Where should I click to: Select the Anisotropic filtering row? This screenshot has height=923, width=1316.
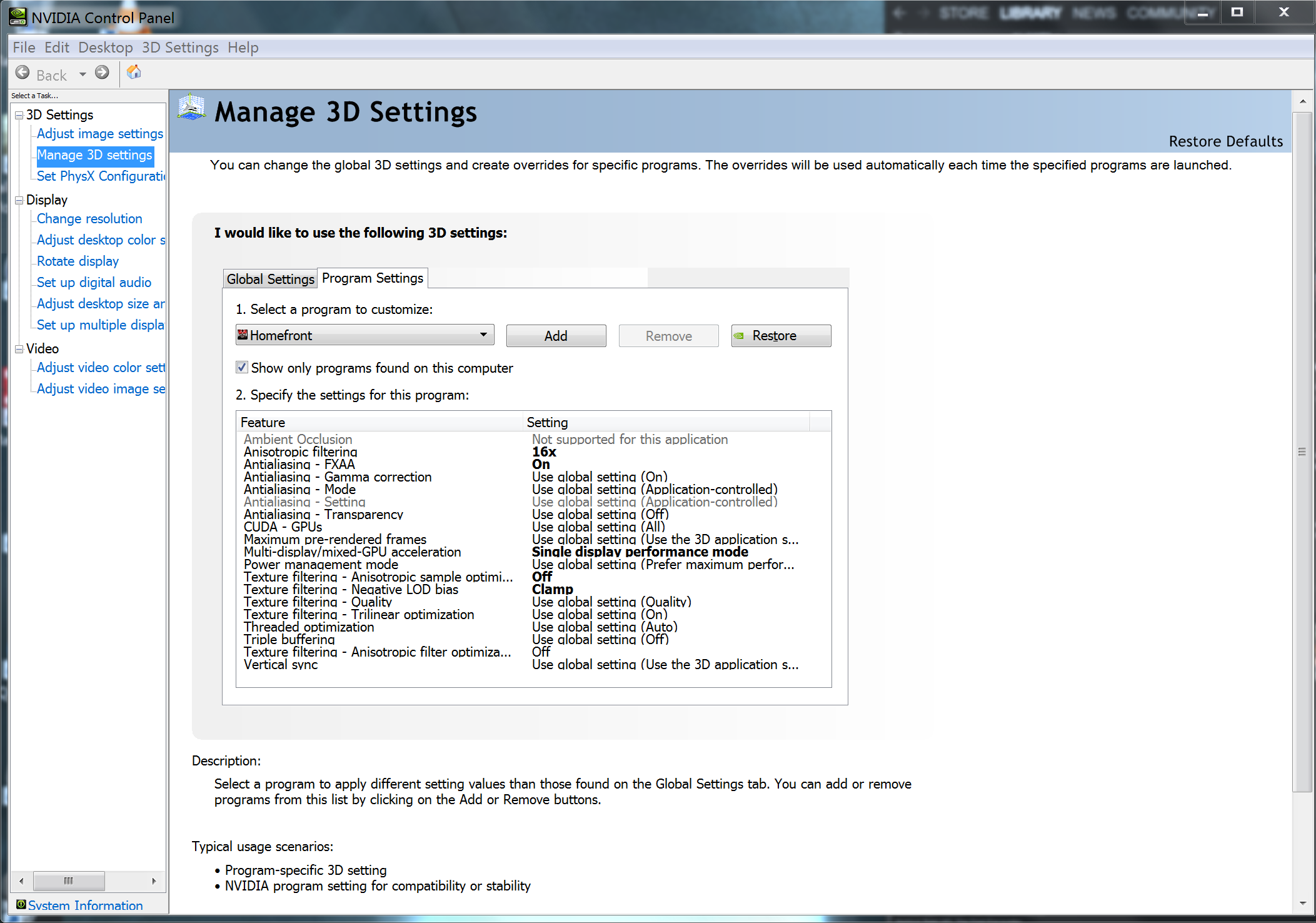pyautogui.click(x=533, y=451)
